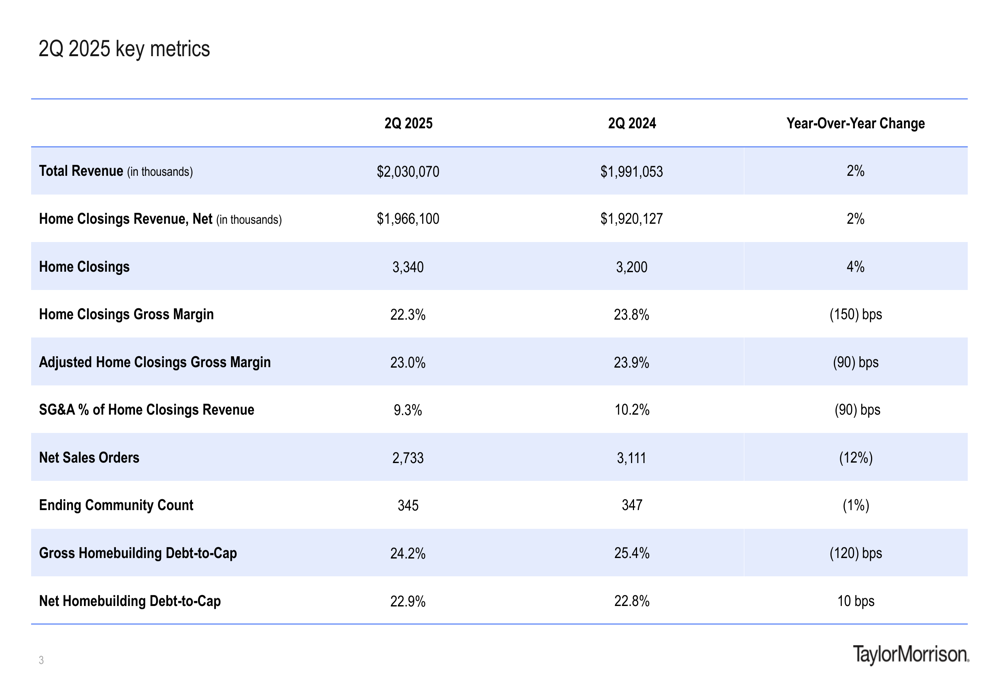Click the 'Year-Over-Year Change' column header
The image size is (1000, 685).
[855, 124]
